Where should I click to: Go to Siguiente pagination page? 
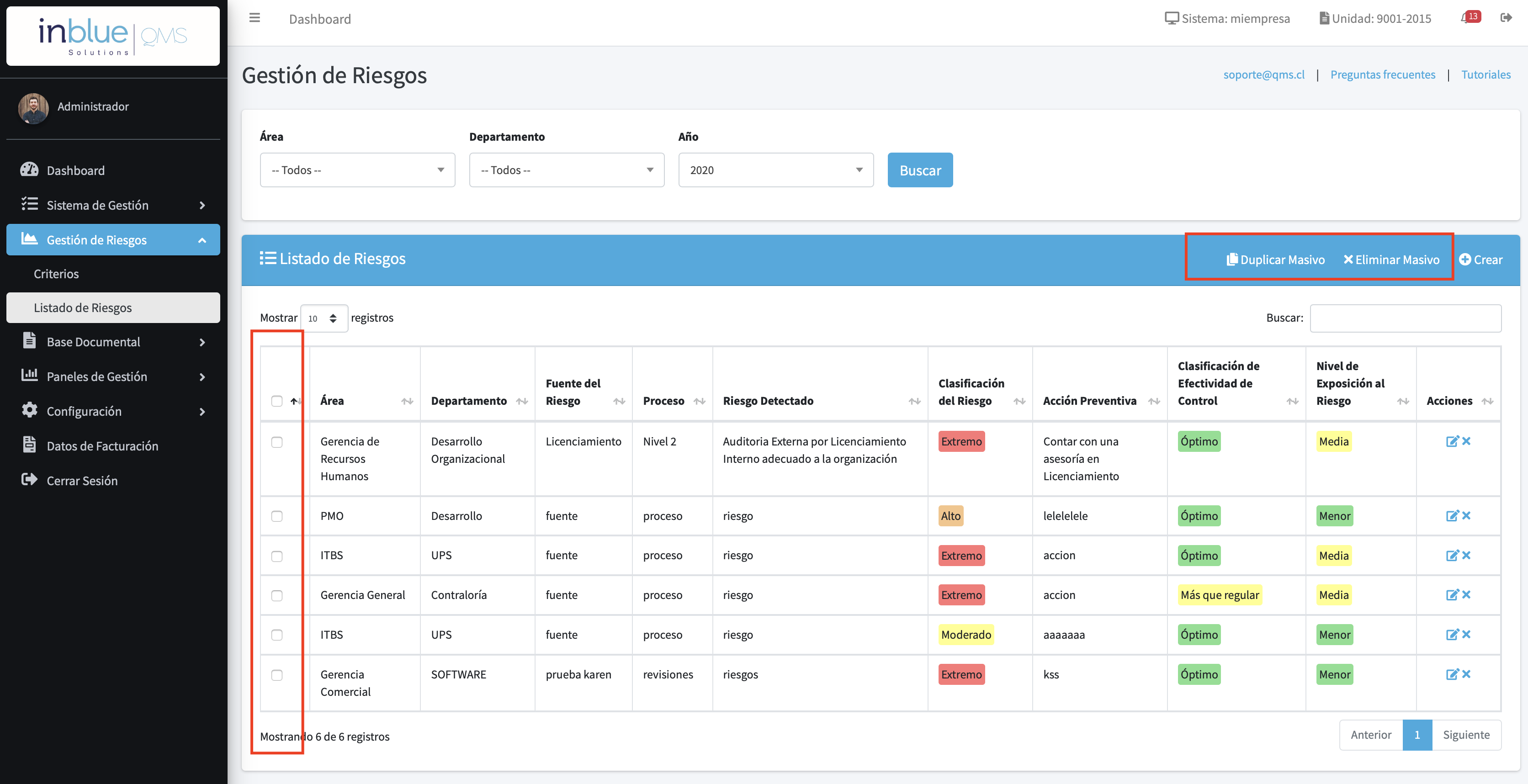click(1466, 735)
